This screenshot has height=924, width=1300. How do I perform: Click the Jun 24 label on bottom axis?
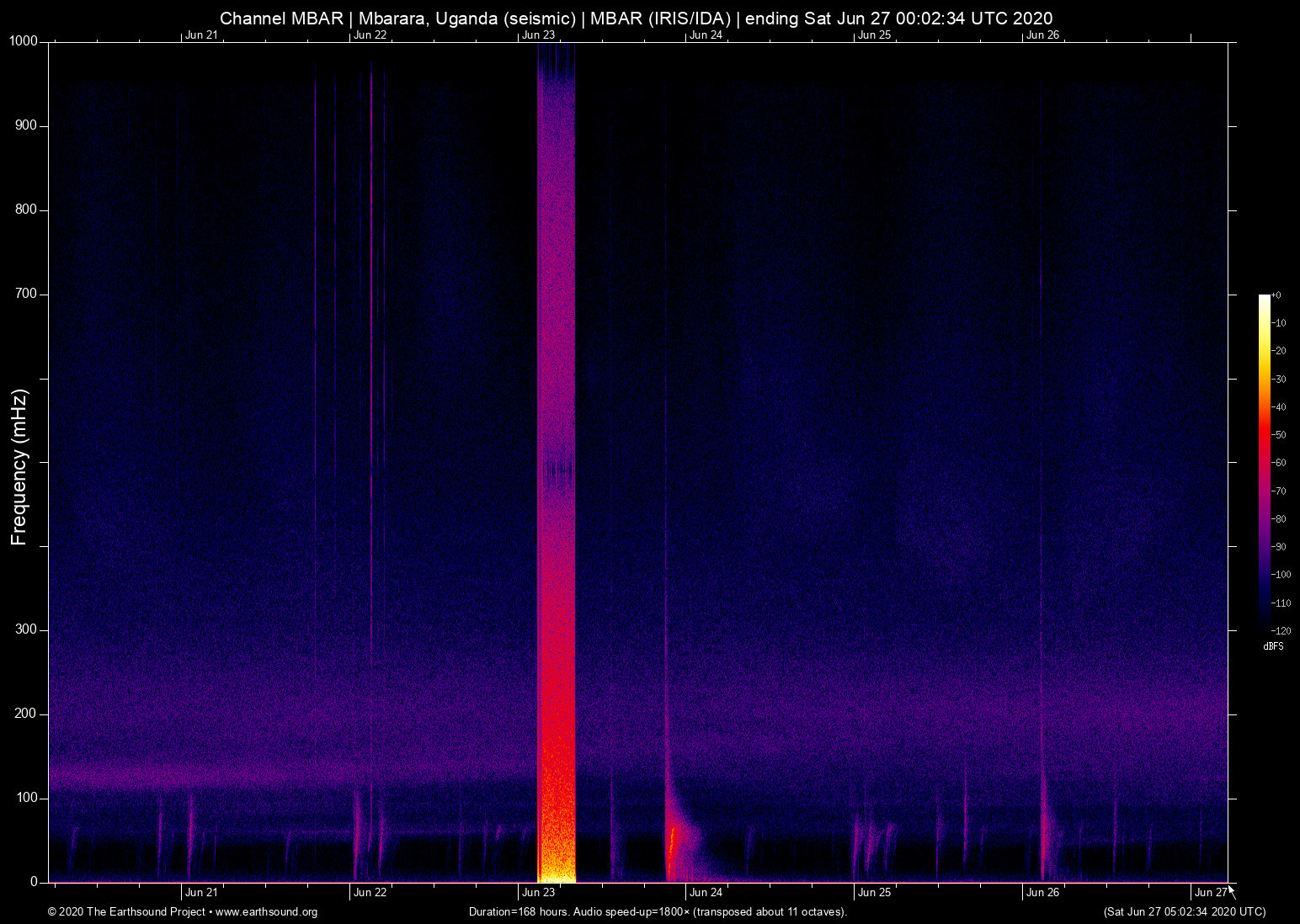pos(706,893)
